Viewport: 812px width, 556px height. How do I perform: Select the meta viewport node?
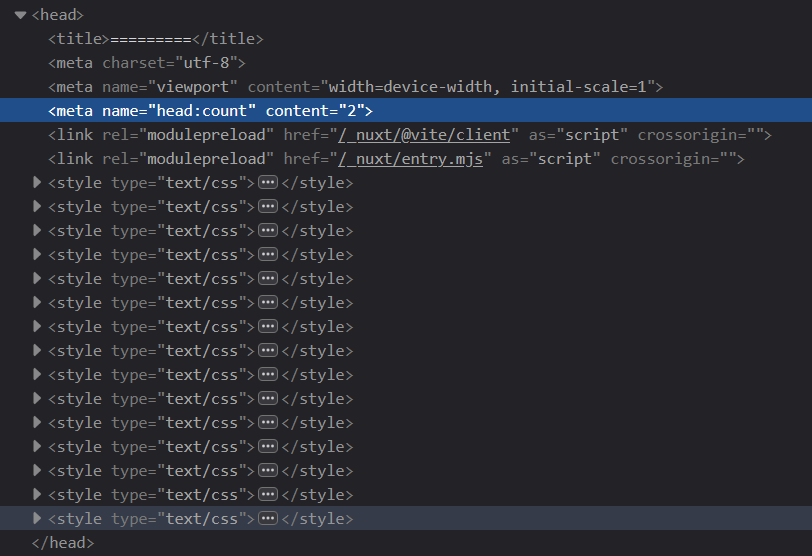click(x=406, y=86)
